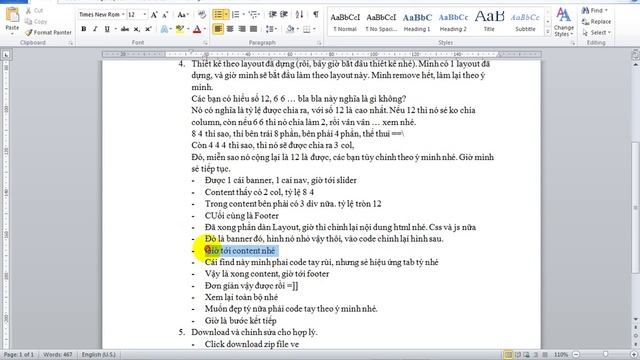
Task: Toggle Subscript formatting
Action: [x=137, y=29]
